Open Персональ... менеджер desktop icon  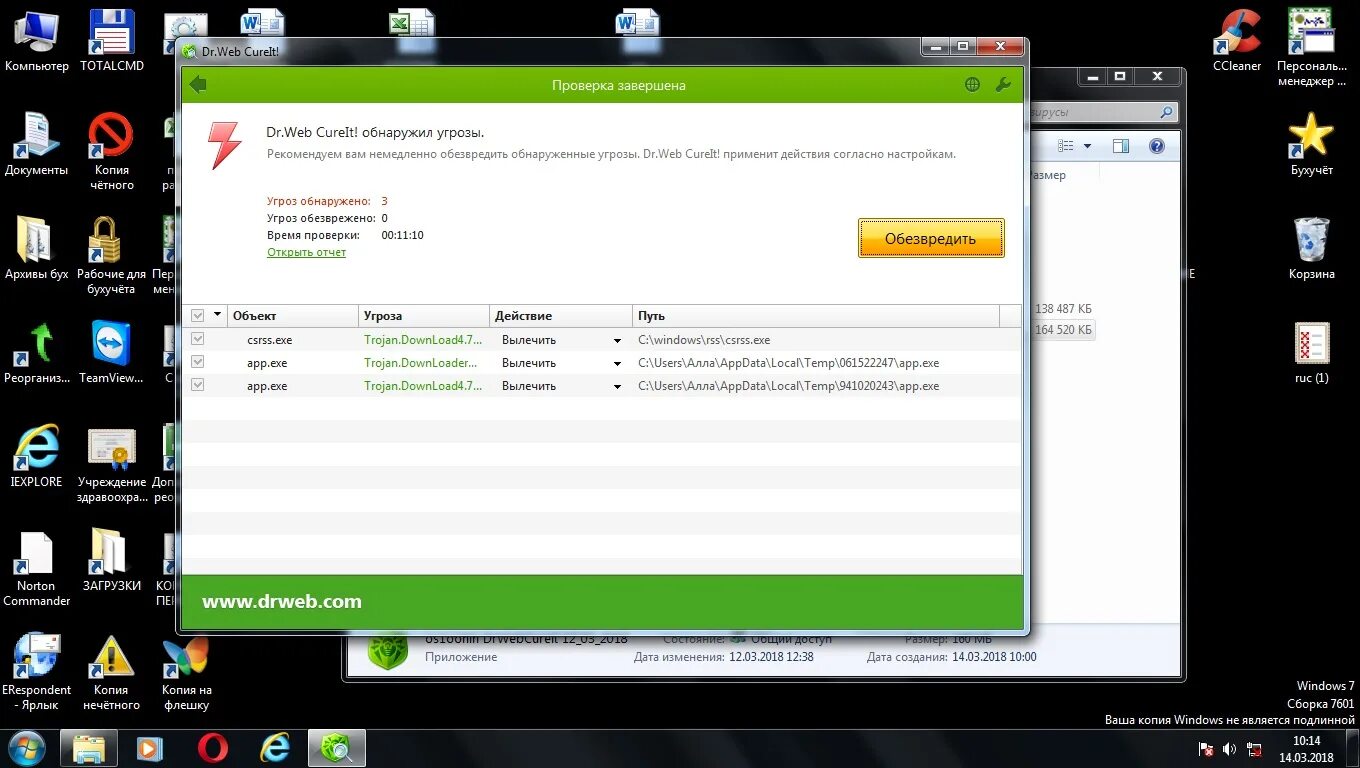pos(1311,48)
